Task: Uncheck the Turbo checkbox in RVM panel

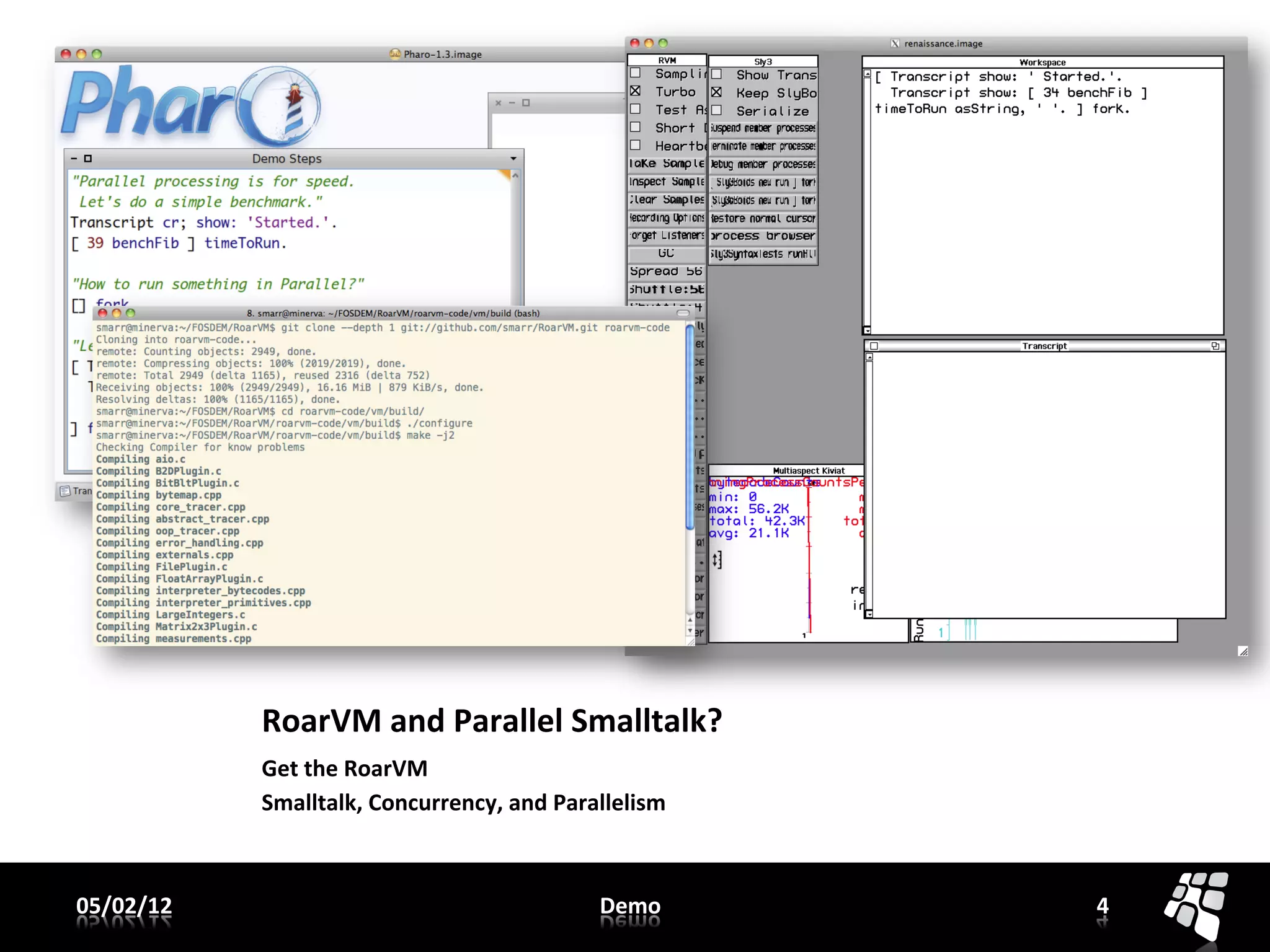Action: point(636,91)
